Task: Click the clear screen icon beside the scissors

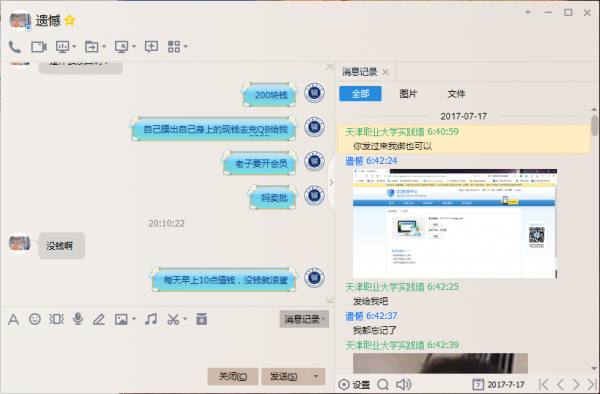Action: [202, 319]
